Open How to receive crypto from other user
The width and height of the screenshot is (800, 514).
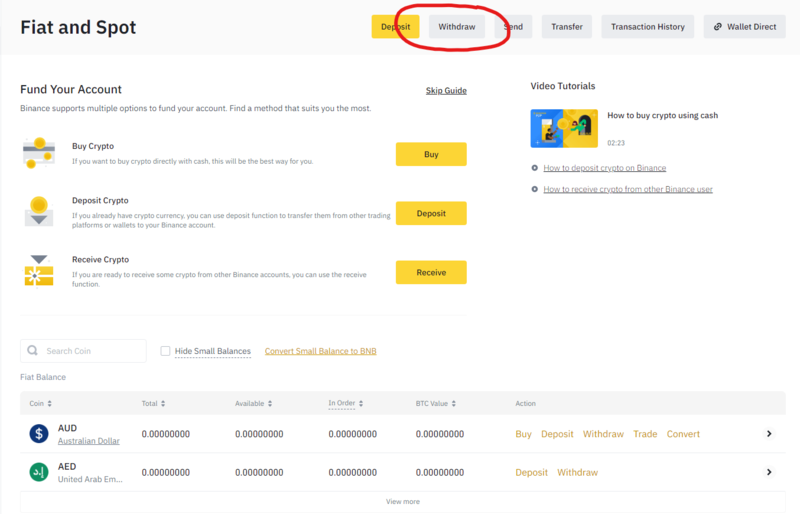(628, 189)
